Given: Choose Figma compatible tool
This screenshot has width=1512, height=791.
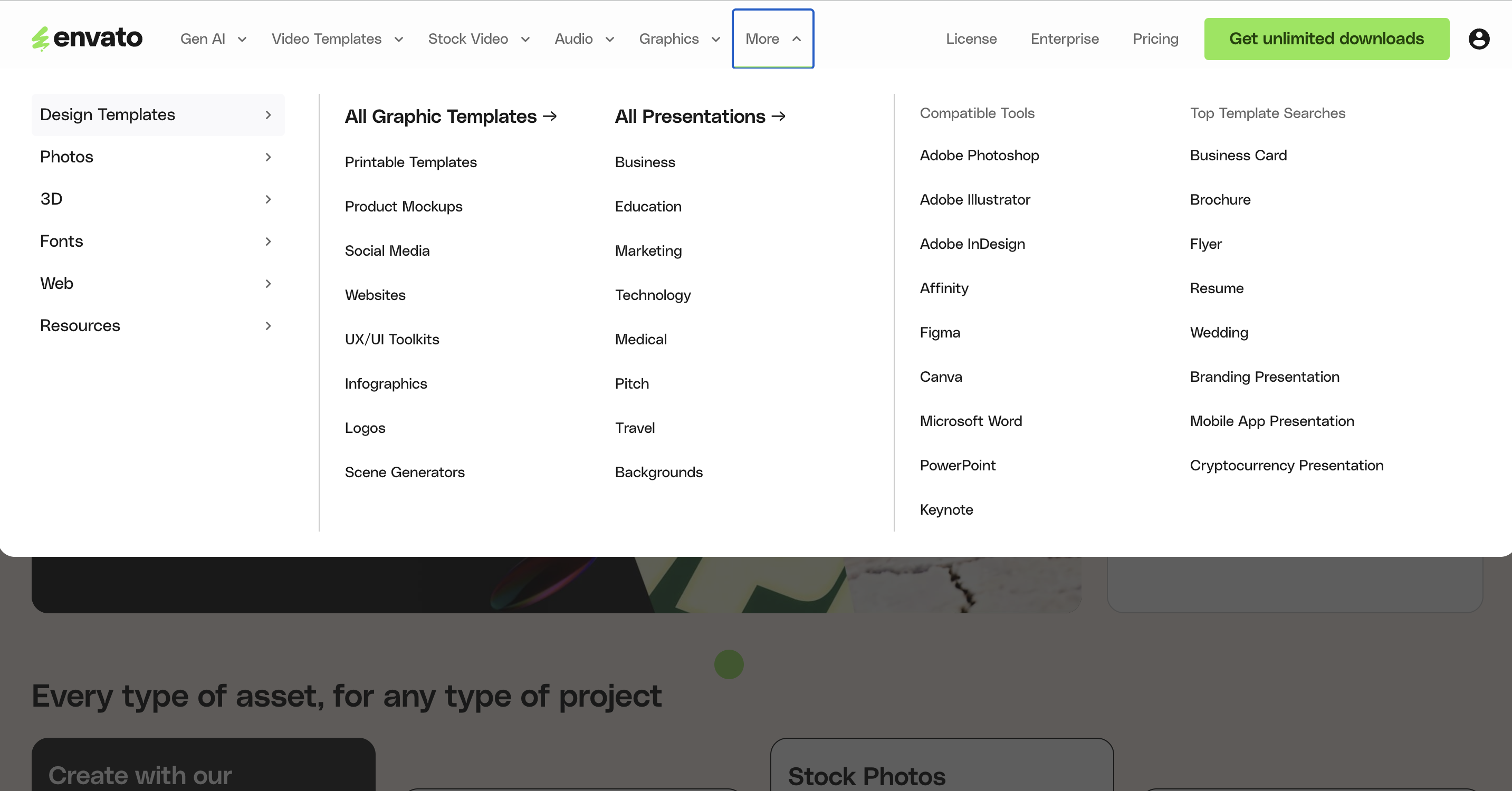Looking at the screenshot, I should click(940, 333).
